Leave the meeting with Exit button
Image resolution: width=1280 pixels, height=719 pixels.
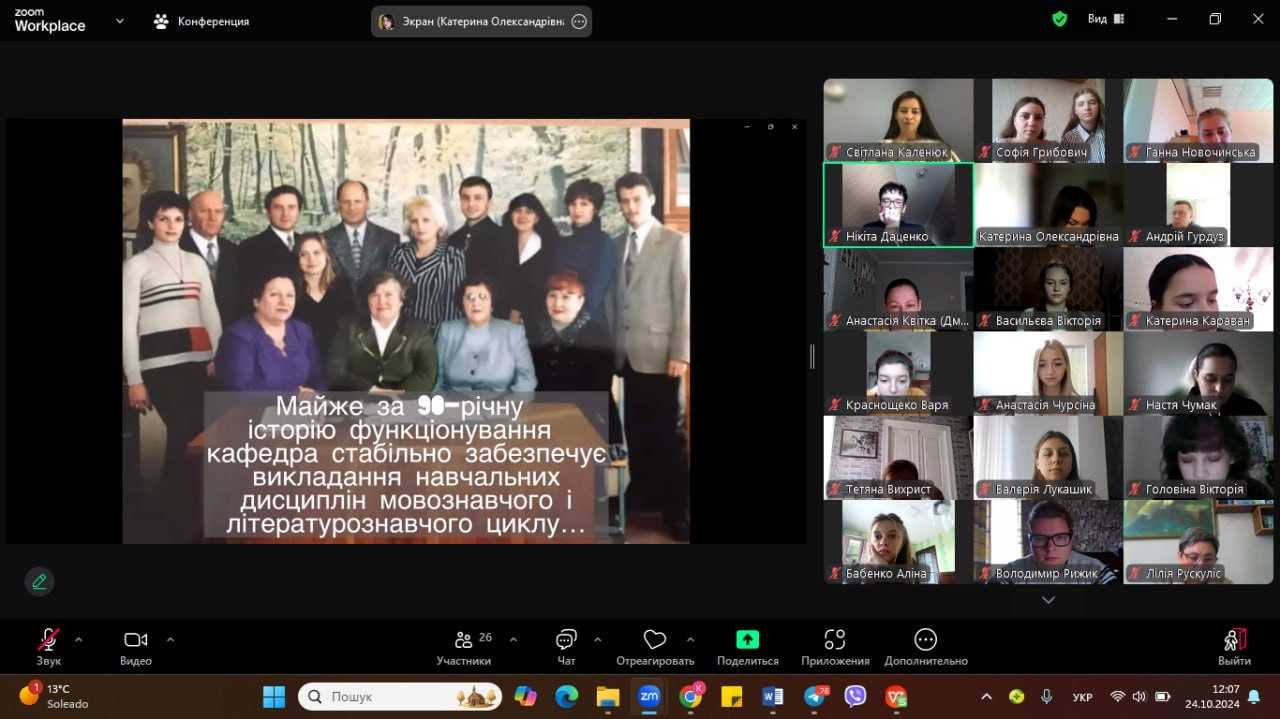(x=1234, y=646)
